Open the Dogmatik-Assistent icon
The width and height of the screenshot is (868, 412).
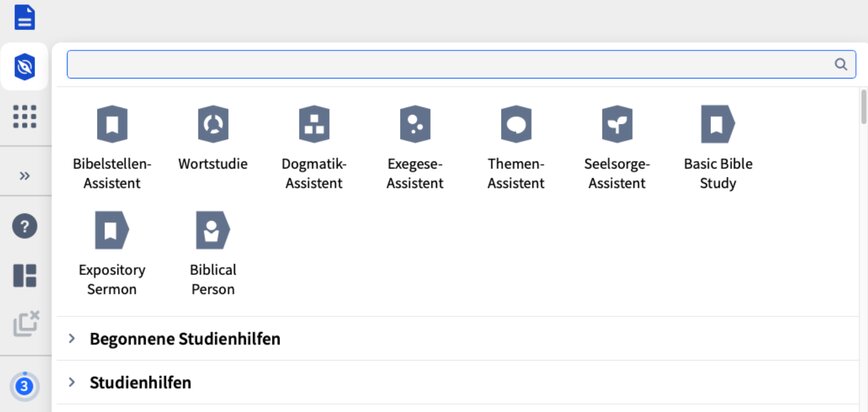coord(314,125)
